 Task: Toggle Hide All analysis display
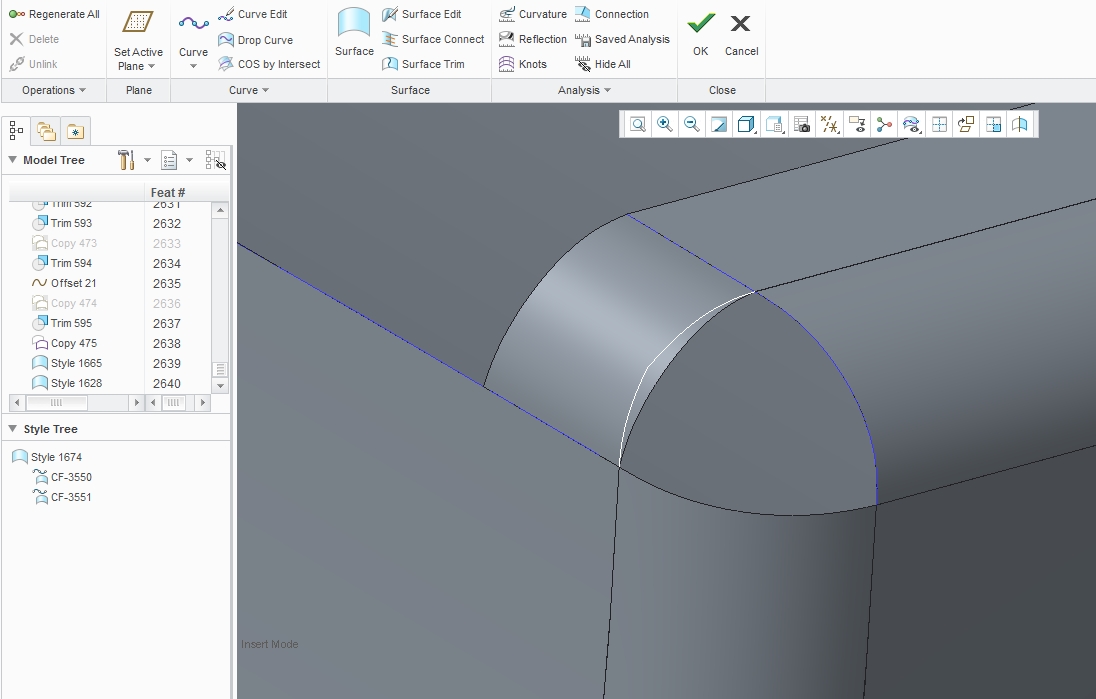click(x=603, y=64)
